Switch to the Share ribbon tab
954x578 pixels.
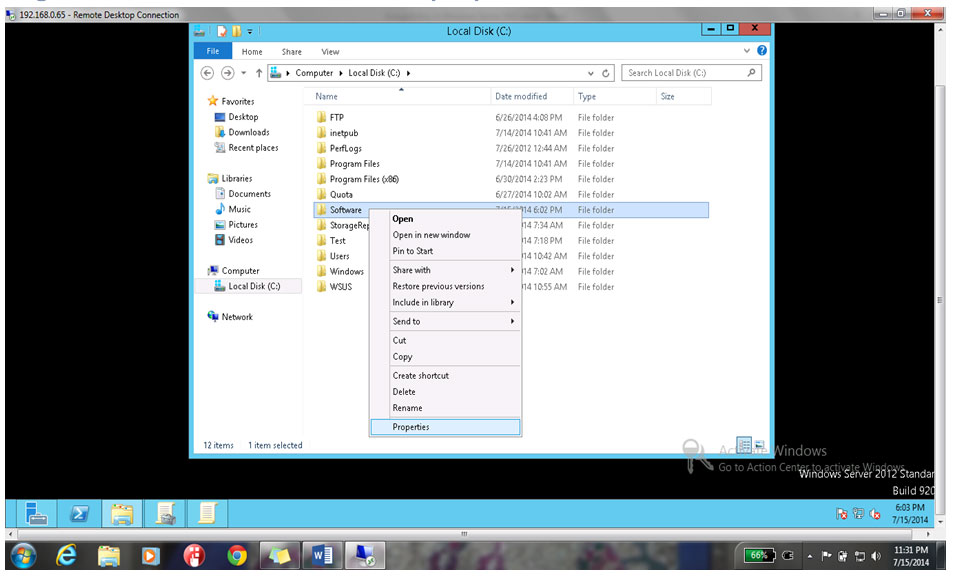291,52
